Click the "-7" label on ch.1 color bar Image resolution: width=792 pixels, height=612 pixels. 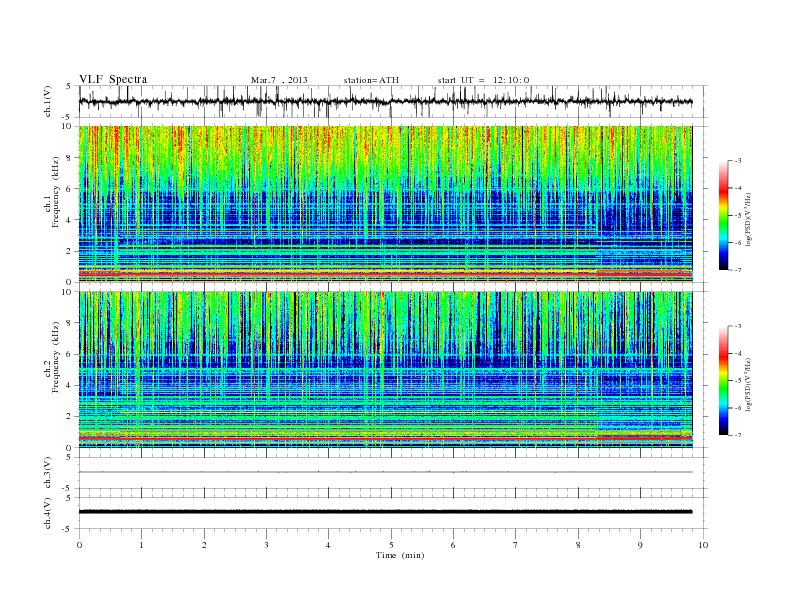[737, 270]
